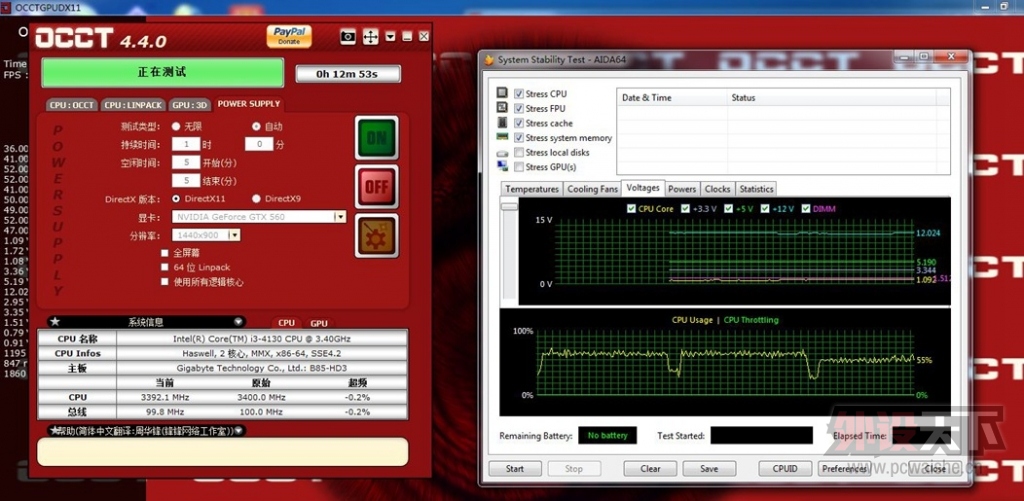
Task: Click the AIDA64 flame icon in the title bar
Action: click(489, 59)
